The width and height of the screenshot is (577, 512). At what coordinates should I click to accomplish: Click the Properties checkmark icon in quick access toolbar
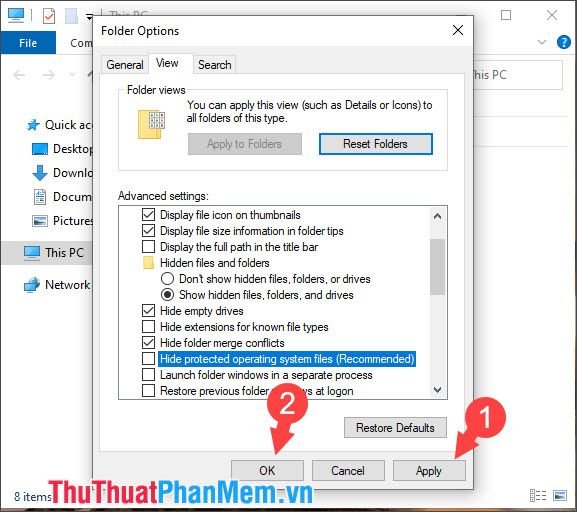pos(49,16)
